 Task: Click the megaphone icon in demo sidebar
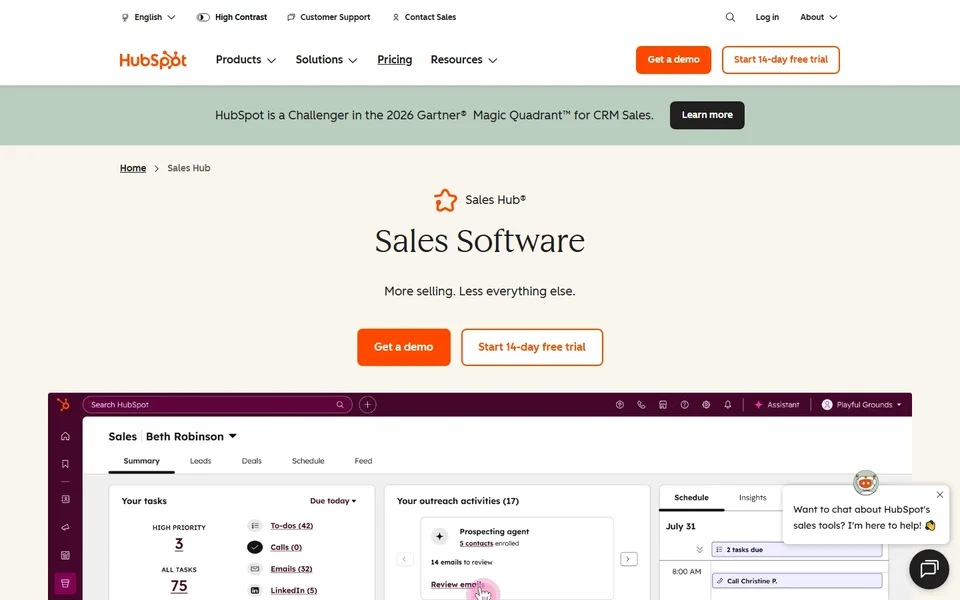tap(66, 527)
